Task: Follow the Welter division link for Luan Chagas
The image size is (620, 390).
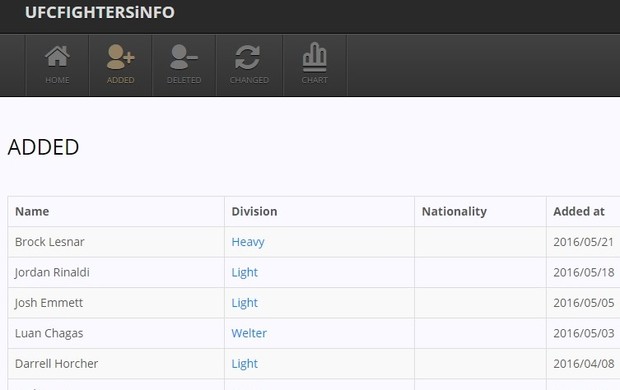Action: pos(249,333)
